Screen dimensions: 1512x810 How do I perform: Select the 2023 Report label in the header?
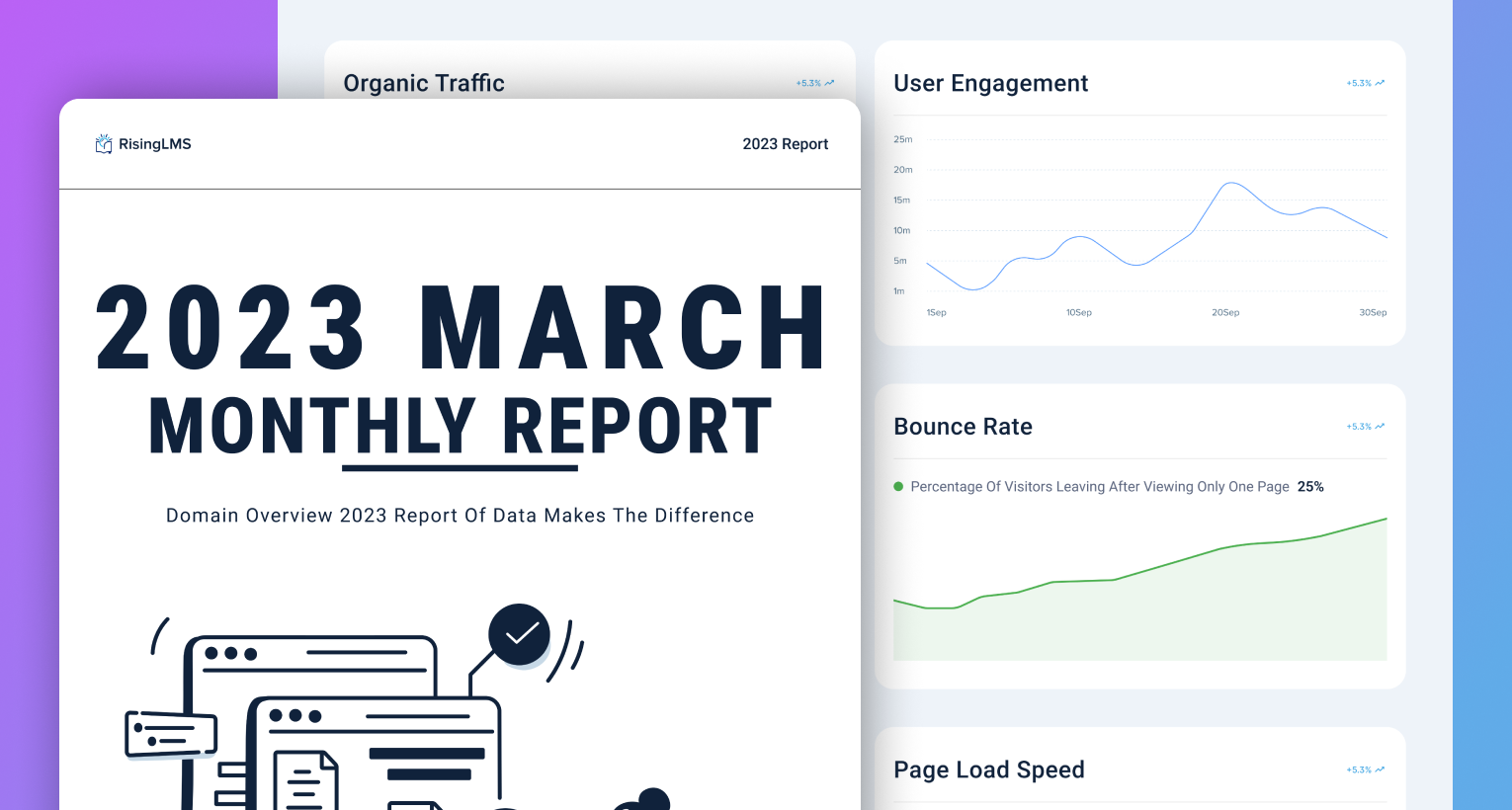(x=785, y=144)
